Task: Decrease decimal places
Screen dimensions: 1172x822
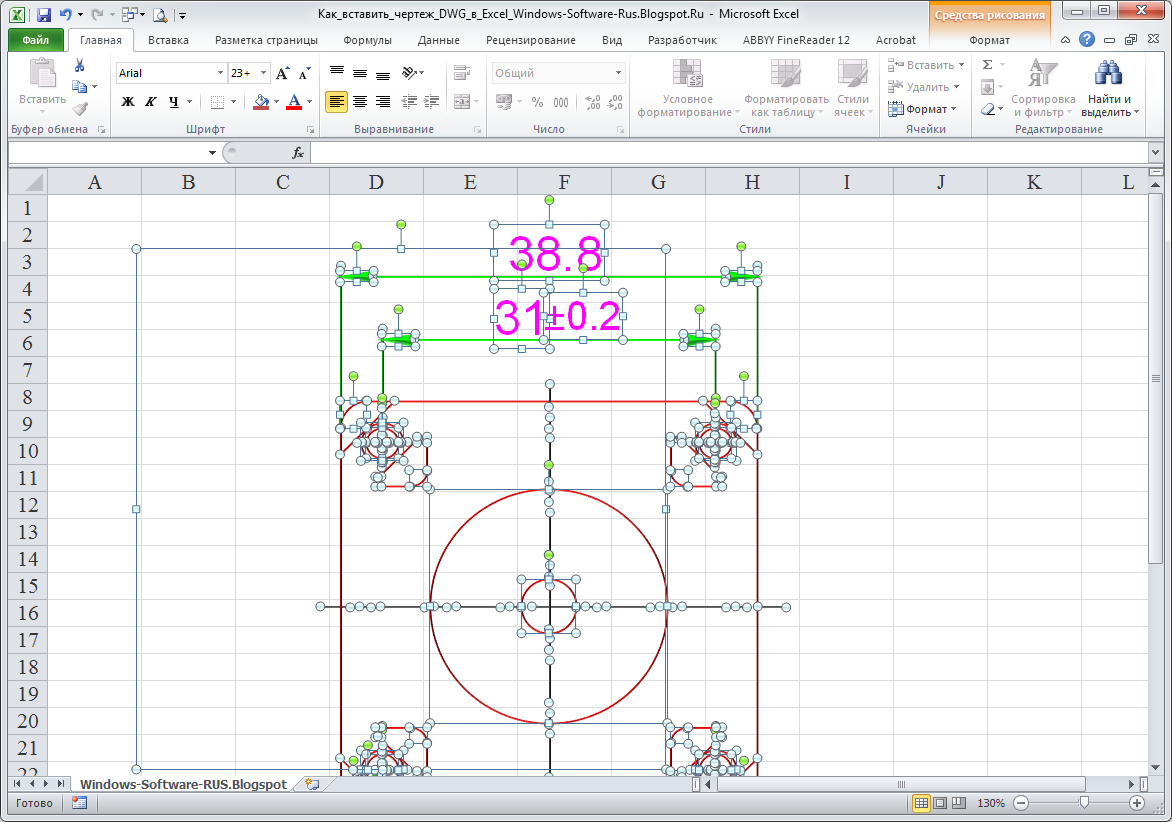Action: click(x=615, y=102)
